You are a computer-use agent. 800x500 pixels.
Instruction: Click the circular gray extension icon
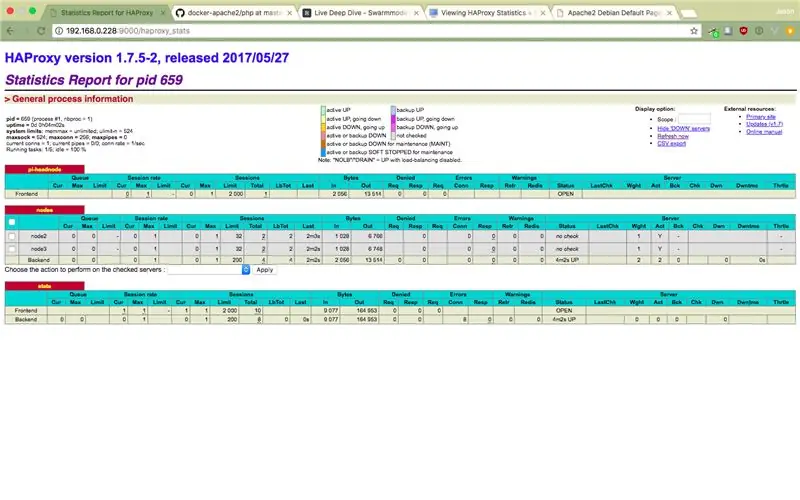click(x=759, y=31)
